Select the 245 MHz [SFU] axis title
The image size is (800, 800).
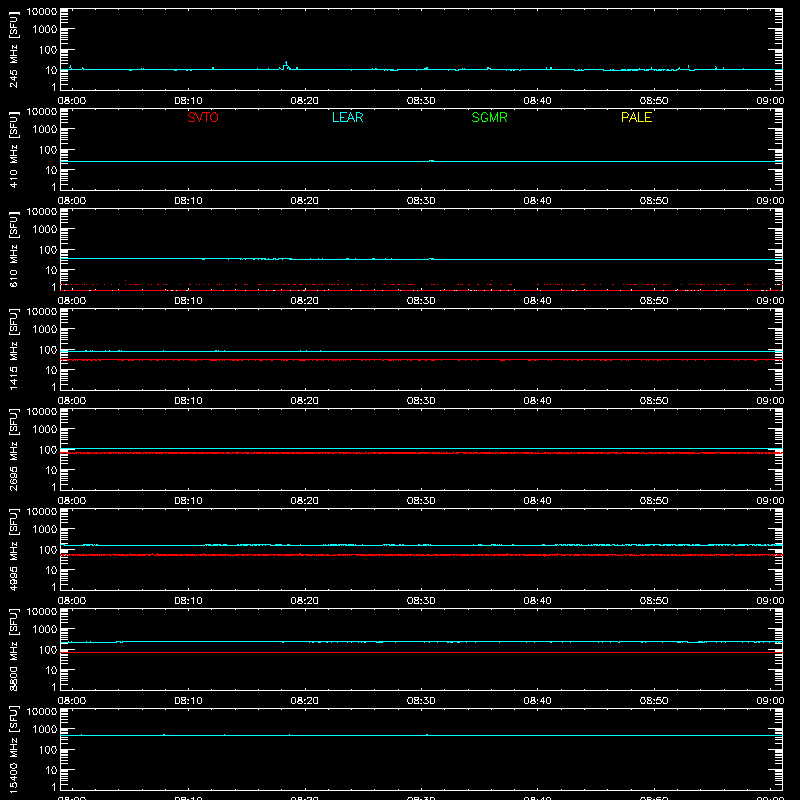[13, 50]
